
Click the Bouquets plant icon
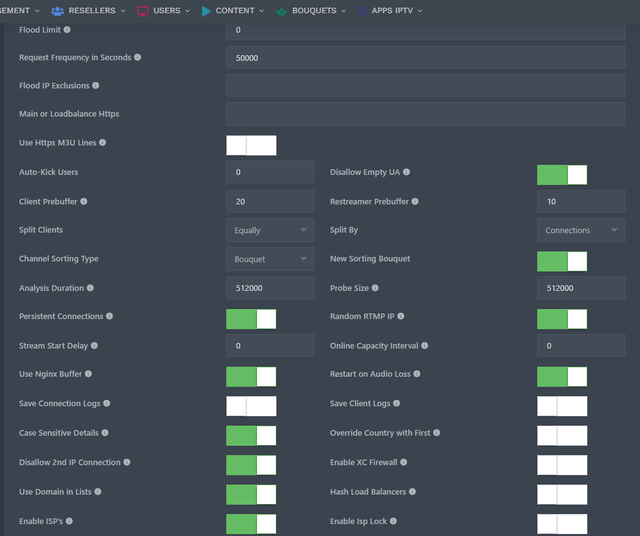pyautogui.click(x=282, y=11)
